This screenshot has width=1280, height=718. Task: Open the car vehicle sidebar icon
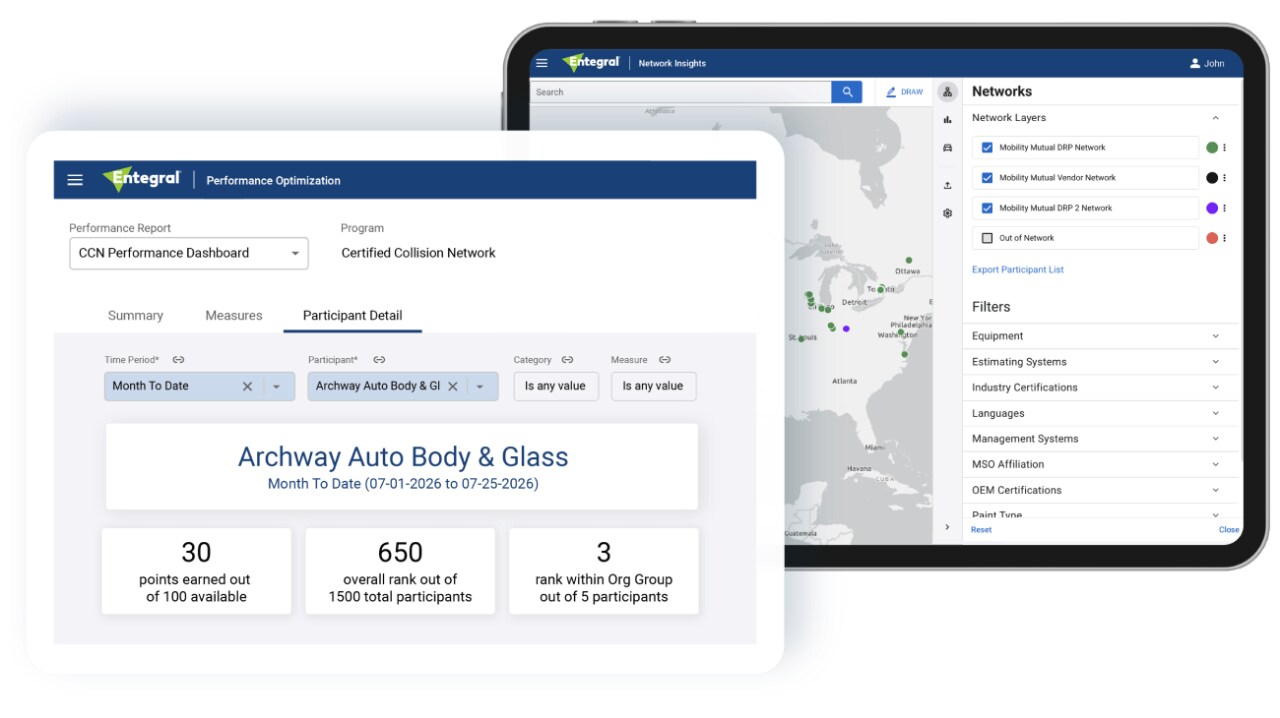(x=947, y=148)
